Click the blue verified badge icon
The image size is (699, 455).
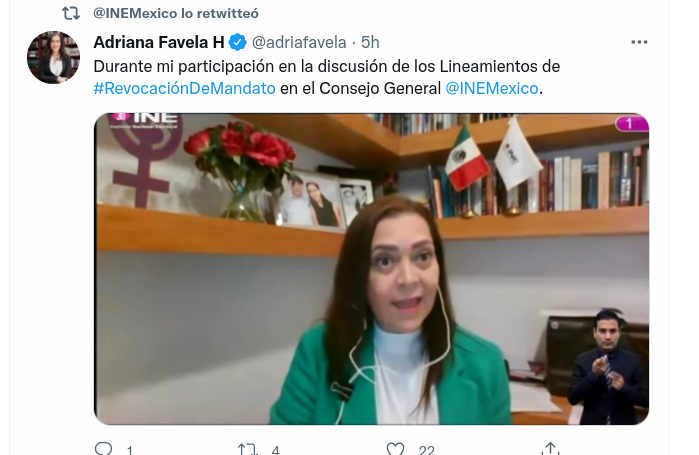[x=237, y=42]
